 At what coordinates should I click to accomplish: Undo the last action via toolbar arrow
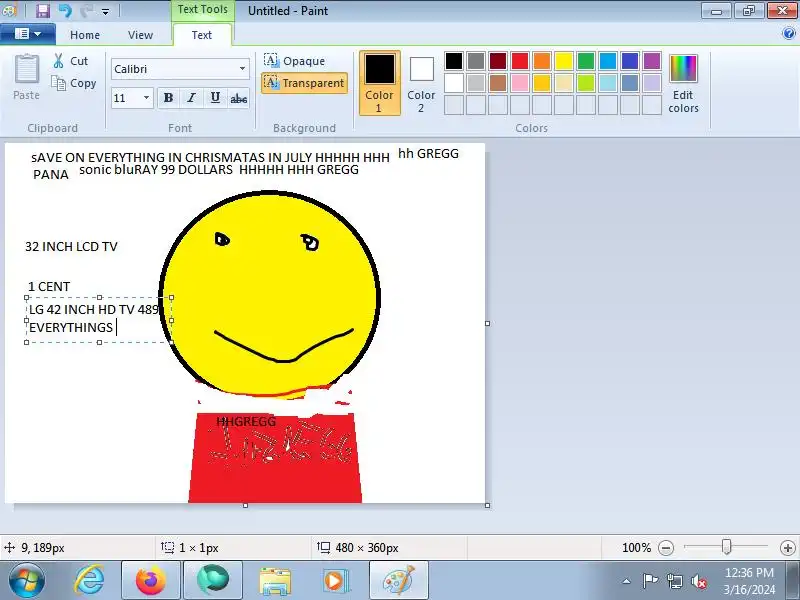[x=65, y=10]
